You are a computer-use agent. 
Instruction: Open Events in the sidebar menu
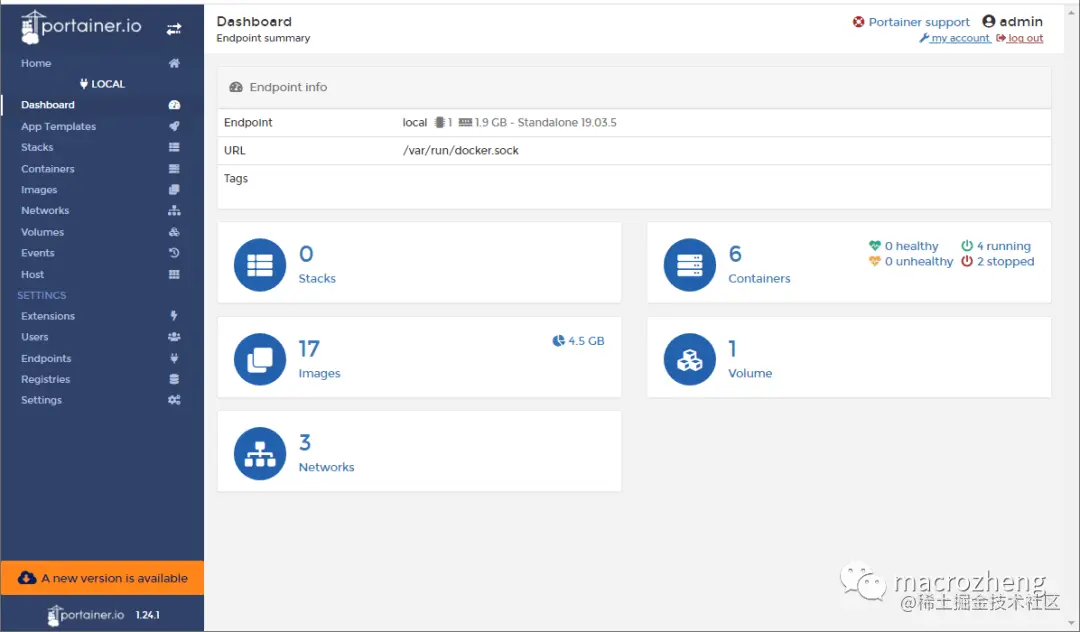(x=38, y=253)
